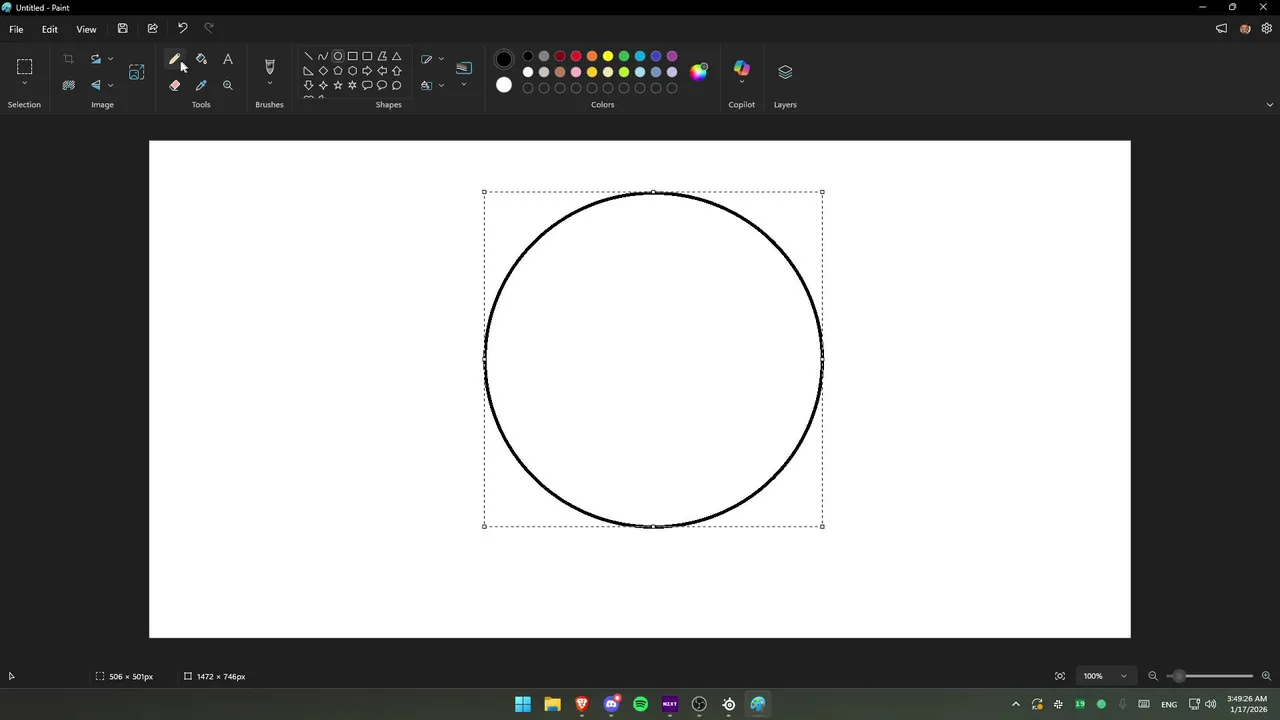Pick the red color swatch

(576, 56)
